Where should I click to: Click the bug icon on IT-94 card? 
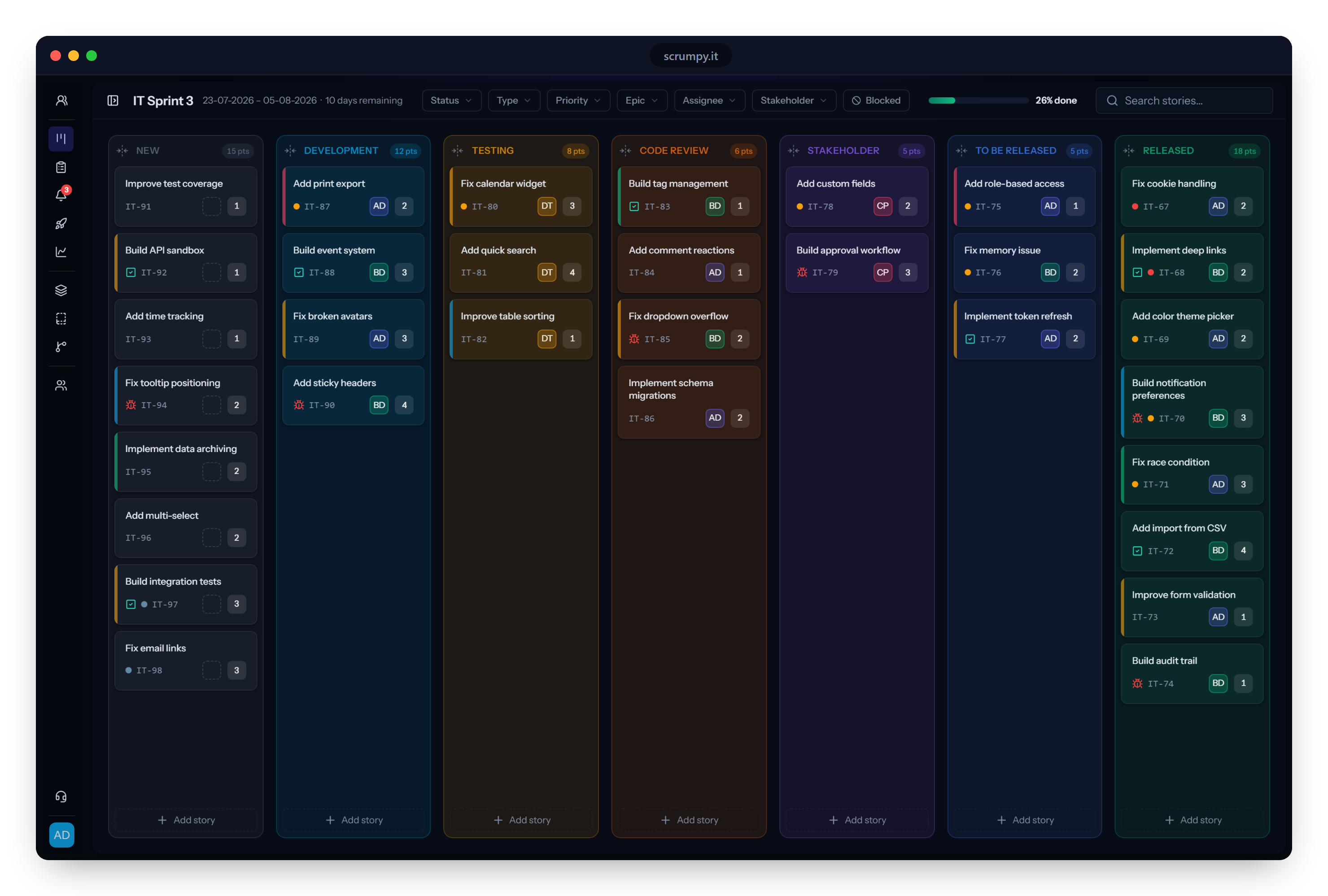131,405
